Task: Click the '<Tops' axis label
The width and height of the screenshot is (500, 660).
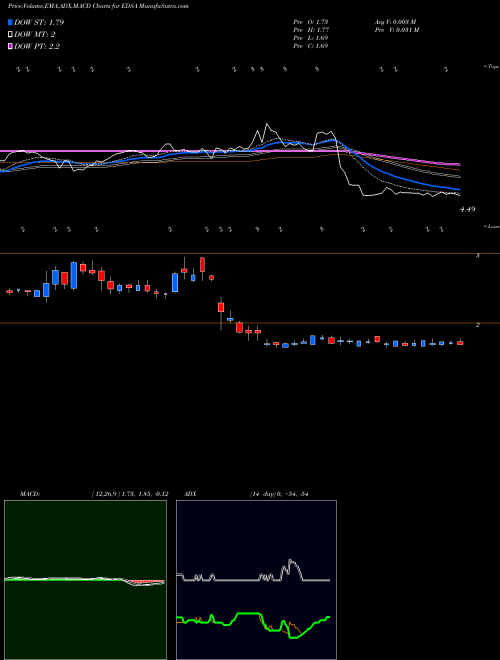Action: point(491,67)
